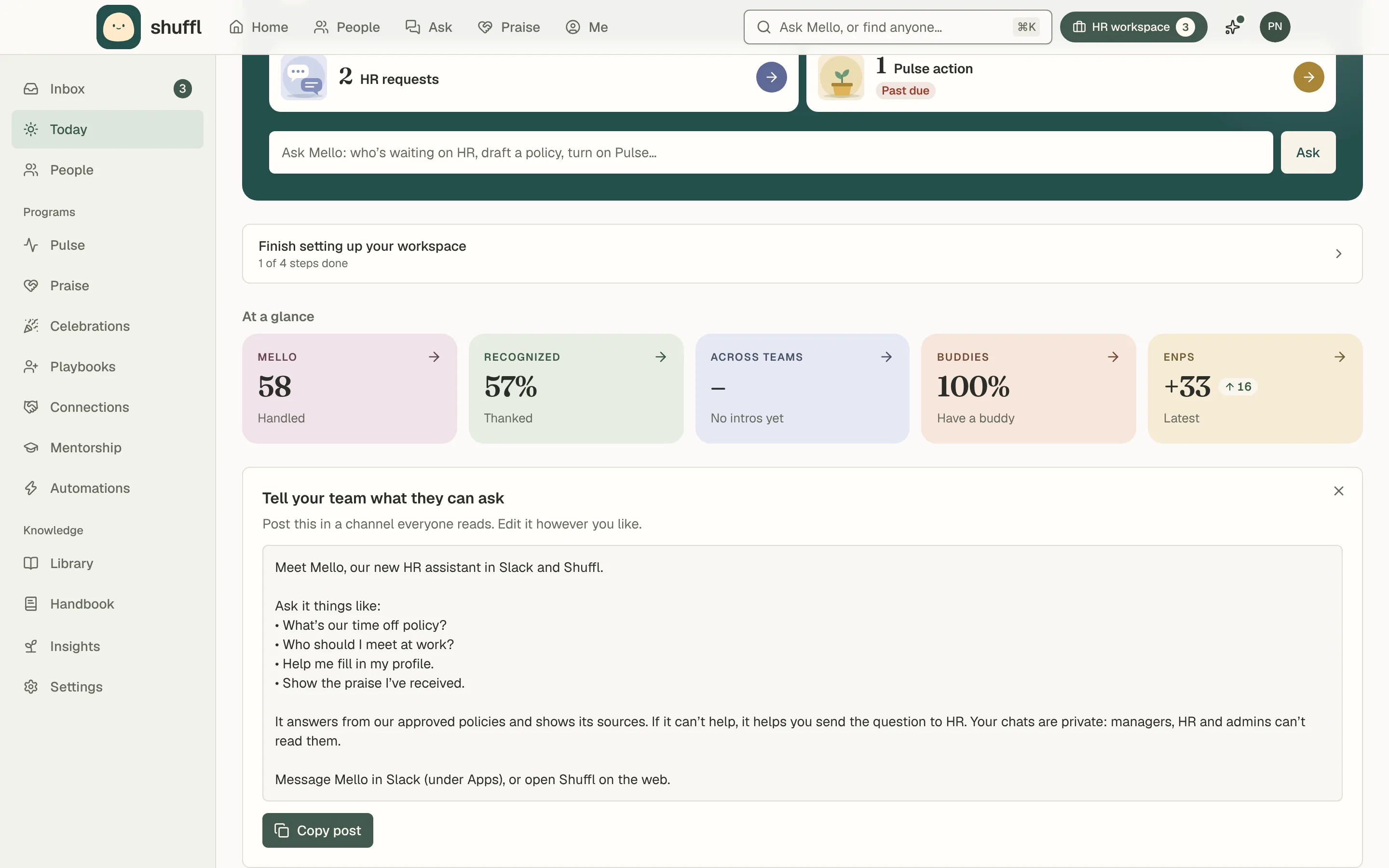Open the Mello card arrow

click(x=434, y=357)
